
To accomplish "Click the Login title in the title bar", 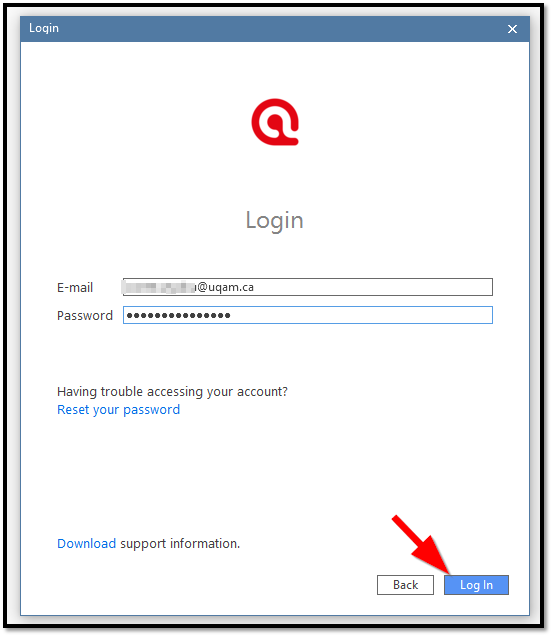I will coord(44,28).
